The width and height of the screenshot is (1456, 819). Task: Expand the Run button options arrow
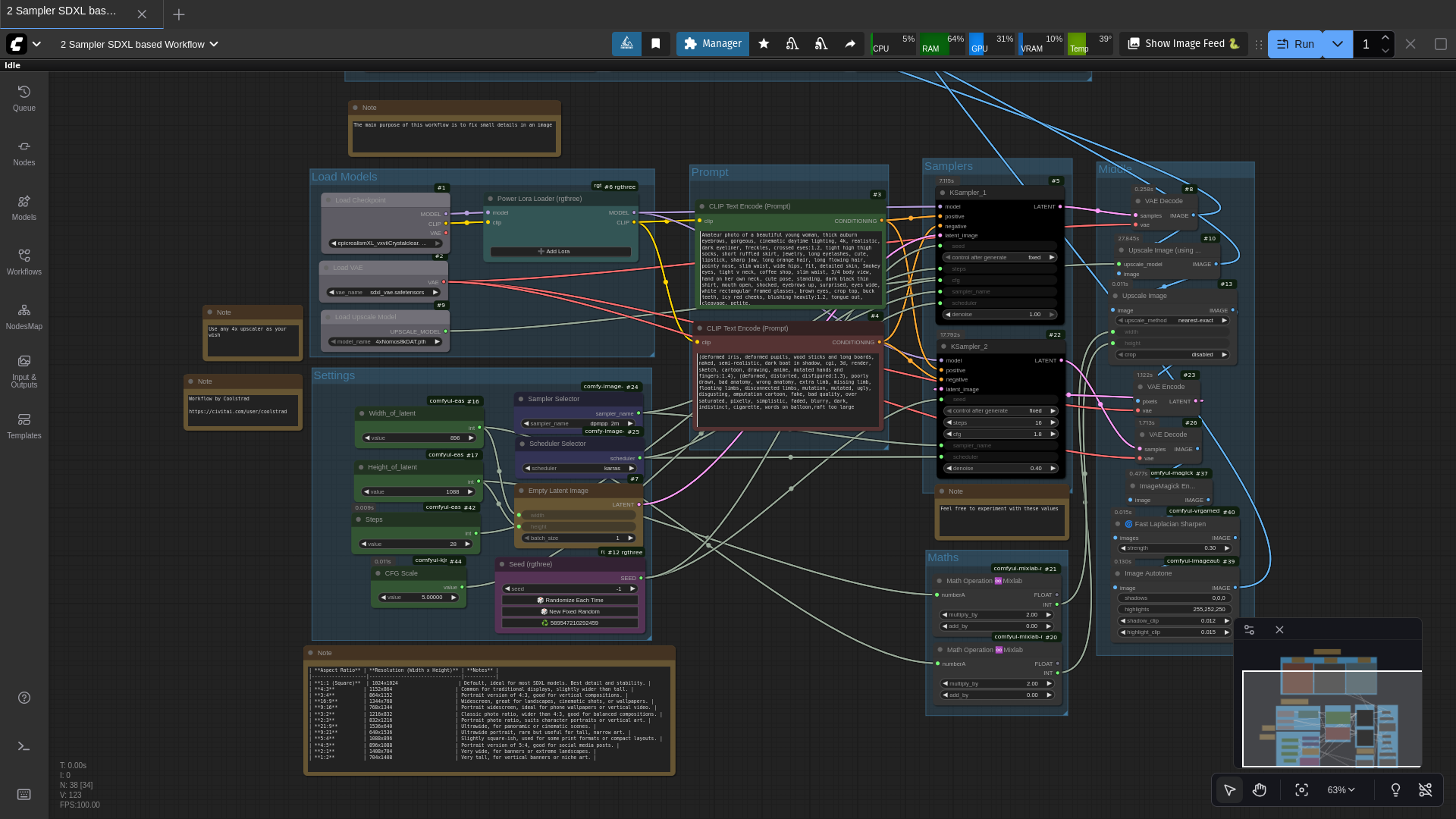1338,44
